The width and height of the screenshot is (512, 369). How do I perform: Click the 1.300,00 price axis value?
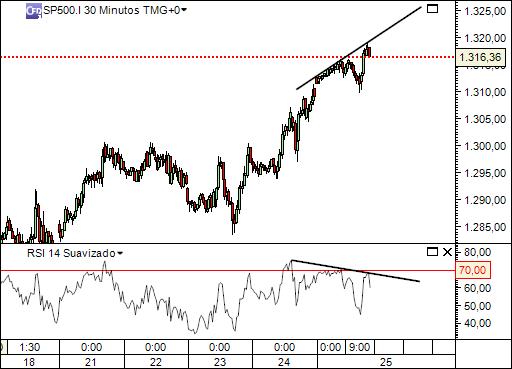pos(485,146)
